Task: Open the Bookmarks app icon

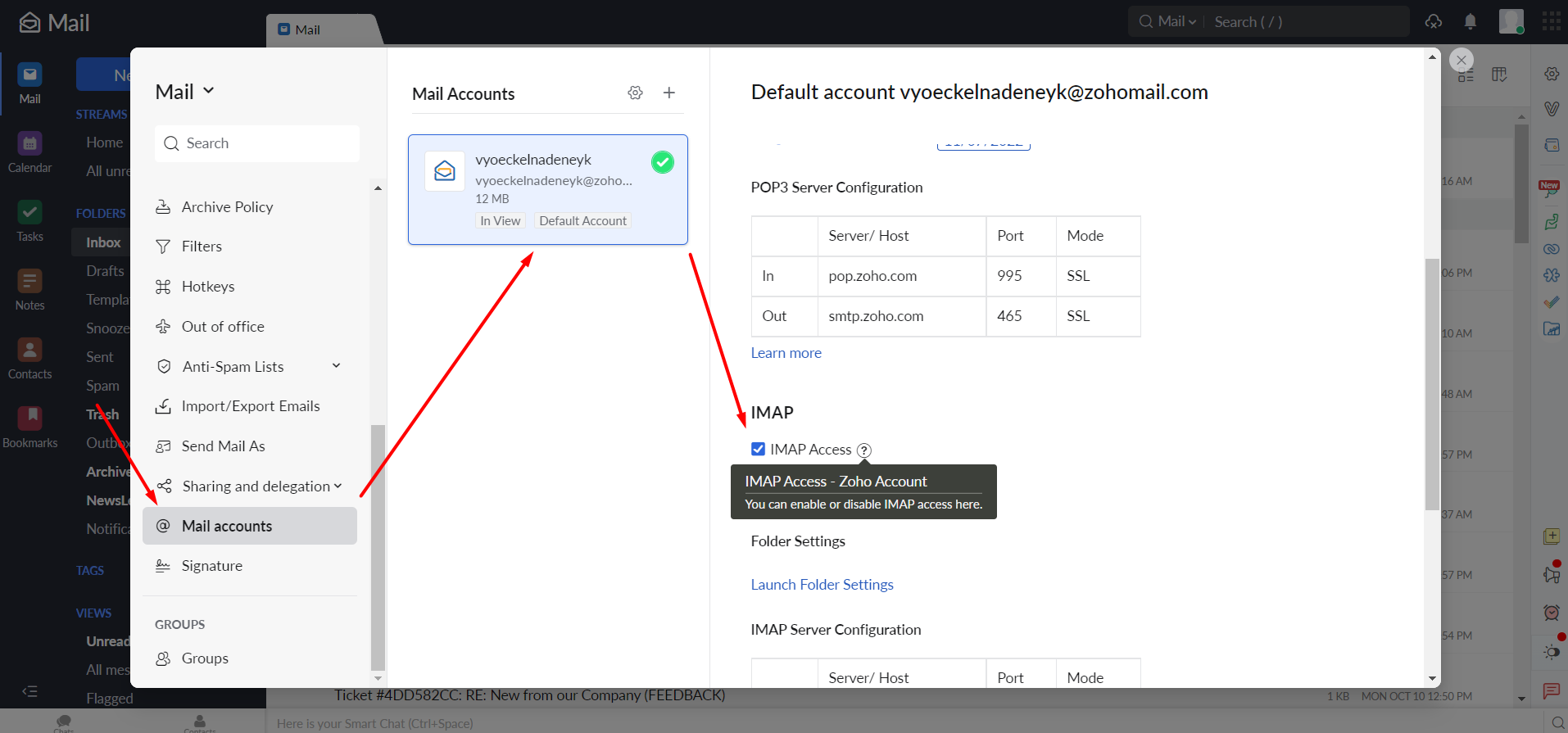Action: click(29, 428)
